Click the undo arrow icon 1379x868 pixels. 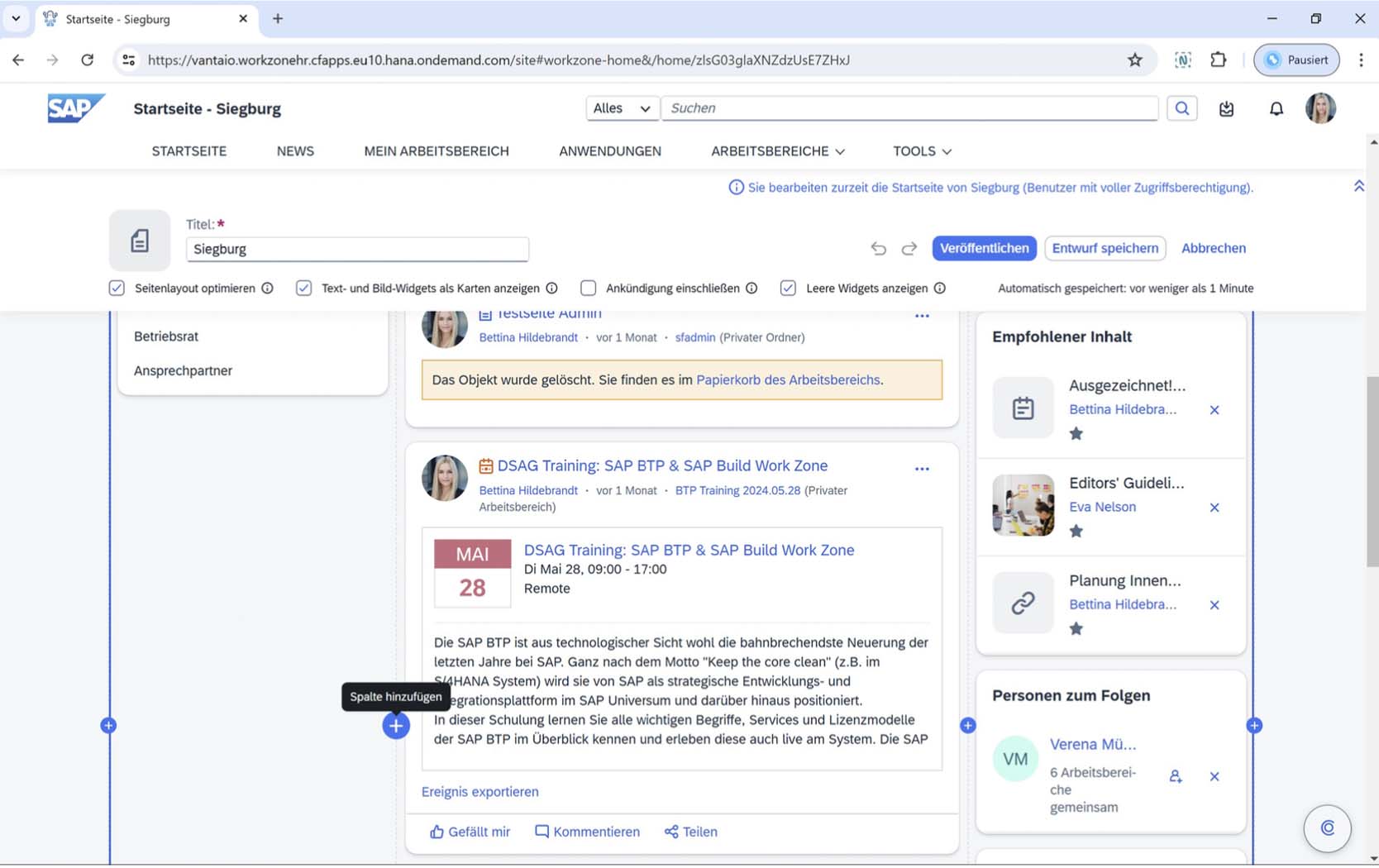coord(878,248)
